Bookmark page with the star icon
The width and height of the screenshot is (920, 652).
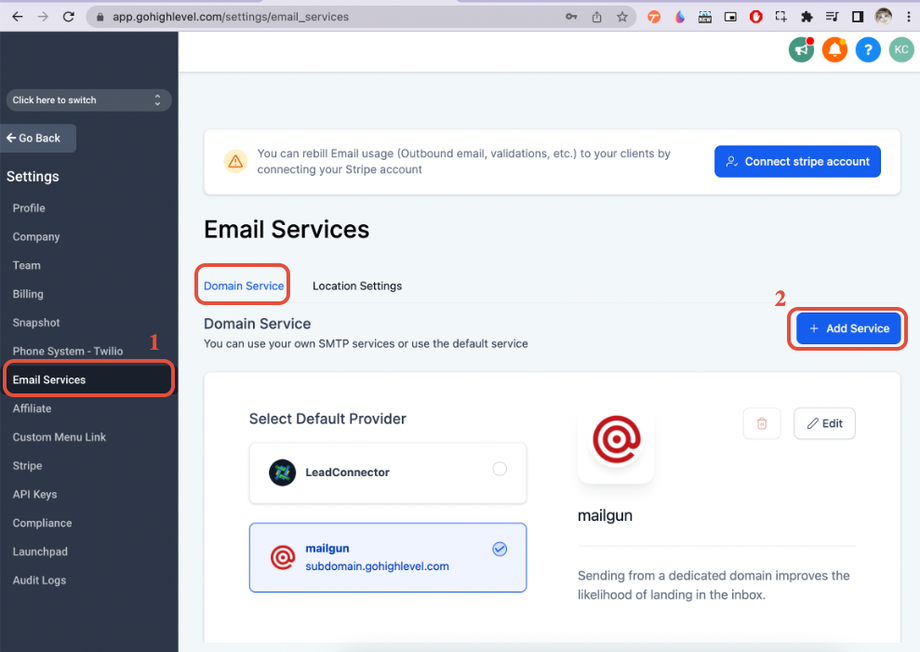tap(622, 17)
